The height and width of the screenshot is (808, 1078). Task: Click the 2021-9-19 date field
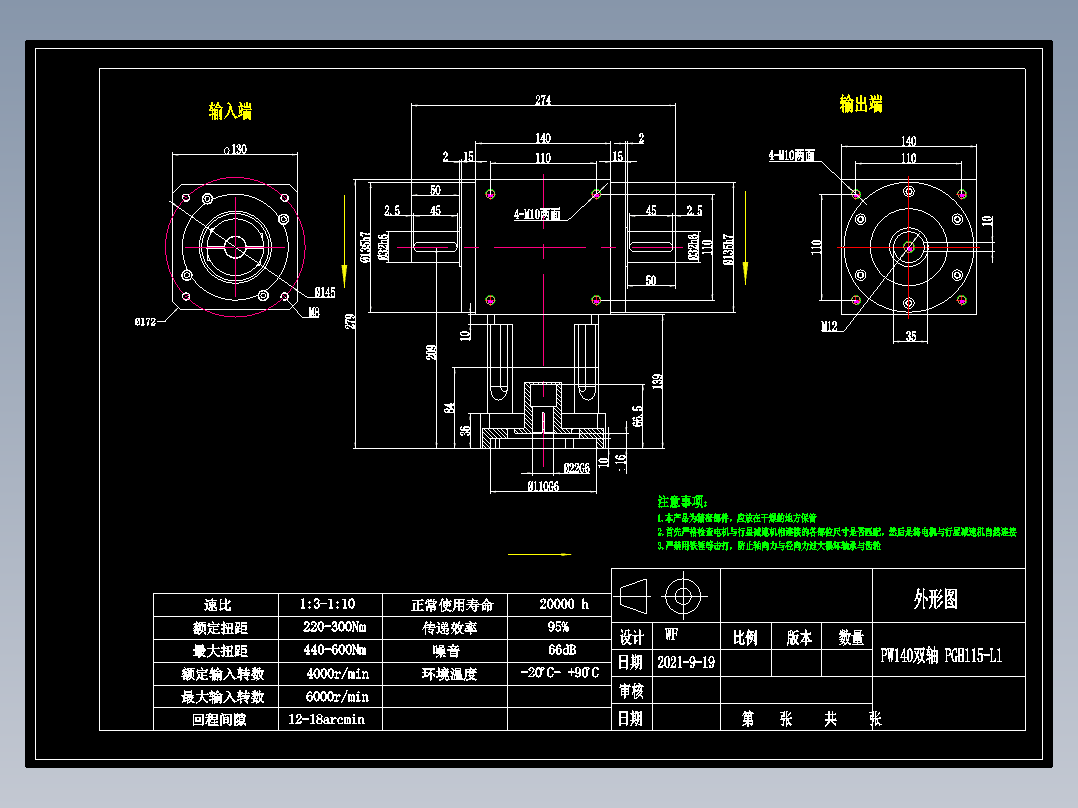[690, 664]
